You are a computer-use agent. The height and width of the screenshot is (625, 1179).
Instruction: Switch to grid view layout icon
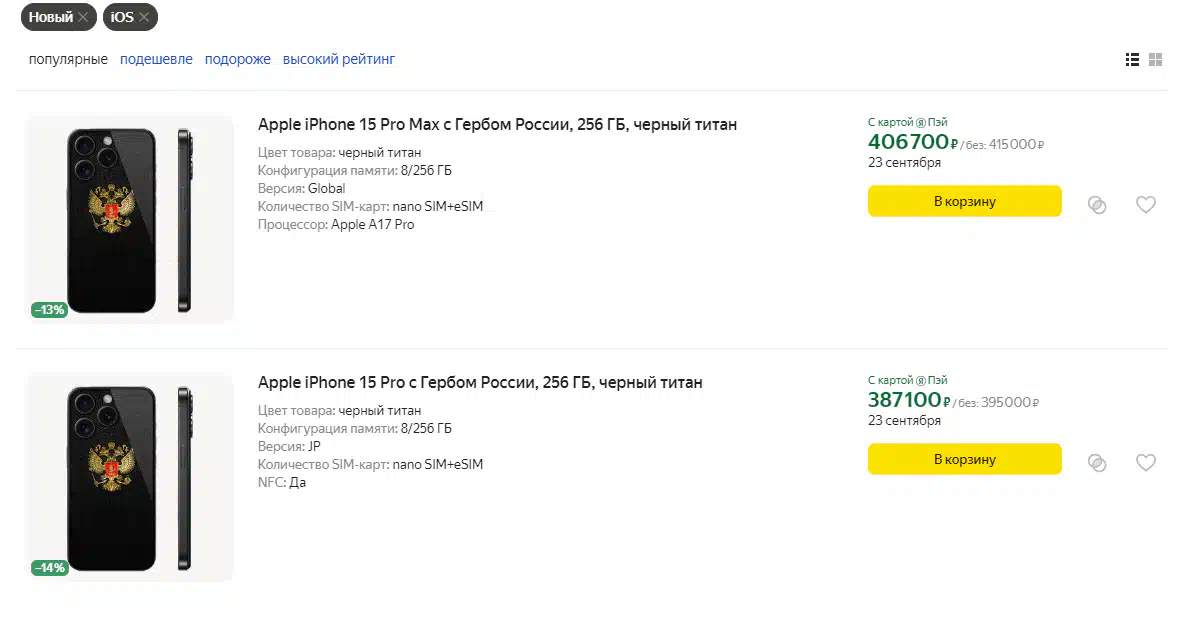[x=1156, y=59]
